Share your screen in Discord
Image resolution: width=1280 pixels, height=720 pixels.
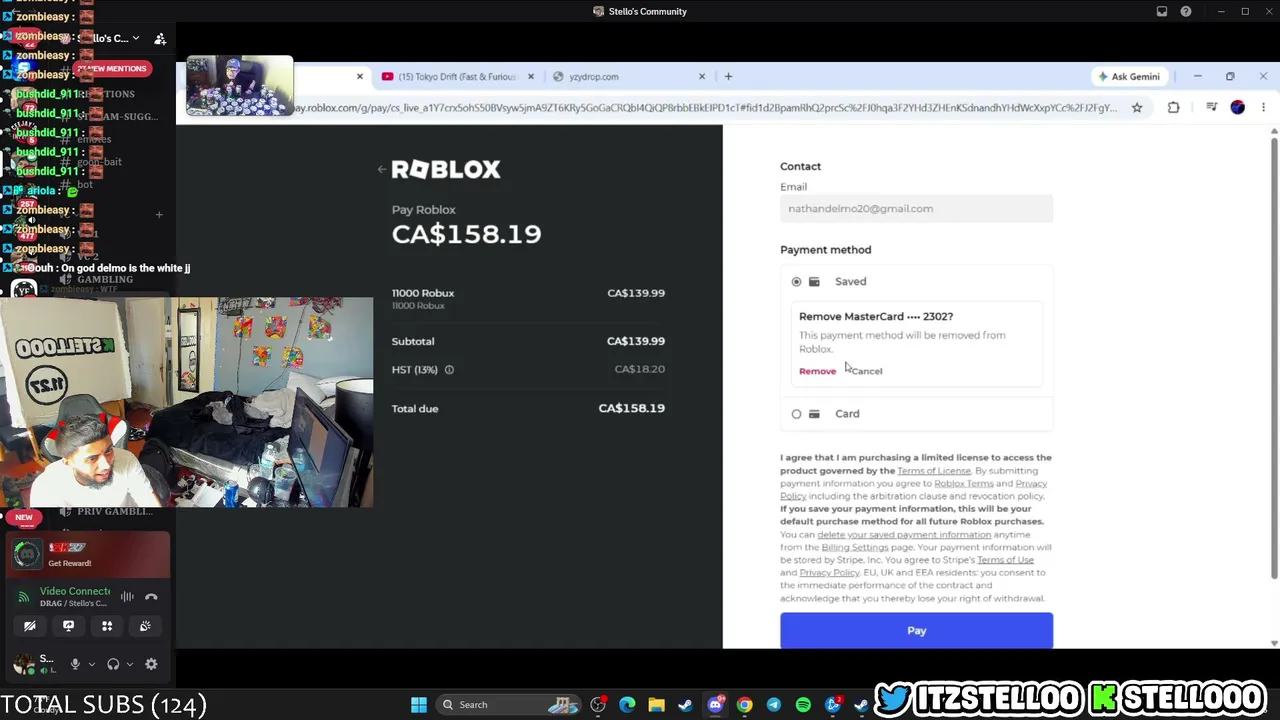coord(68,626)
